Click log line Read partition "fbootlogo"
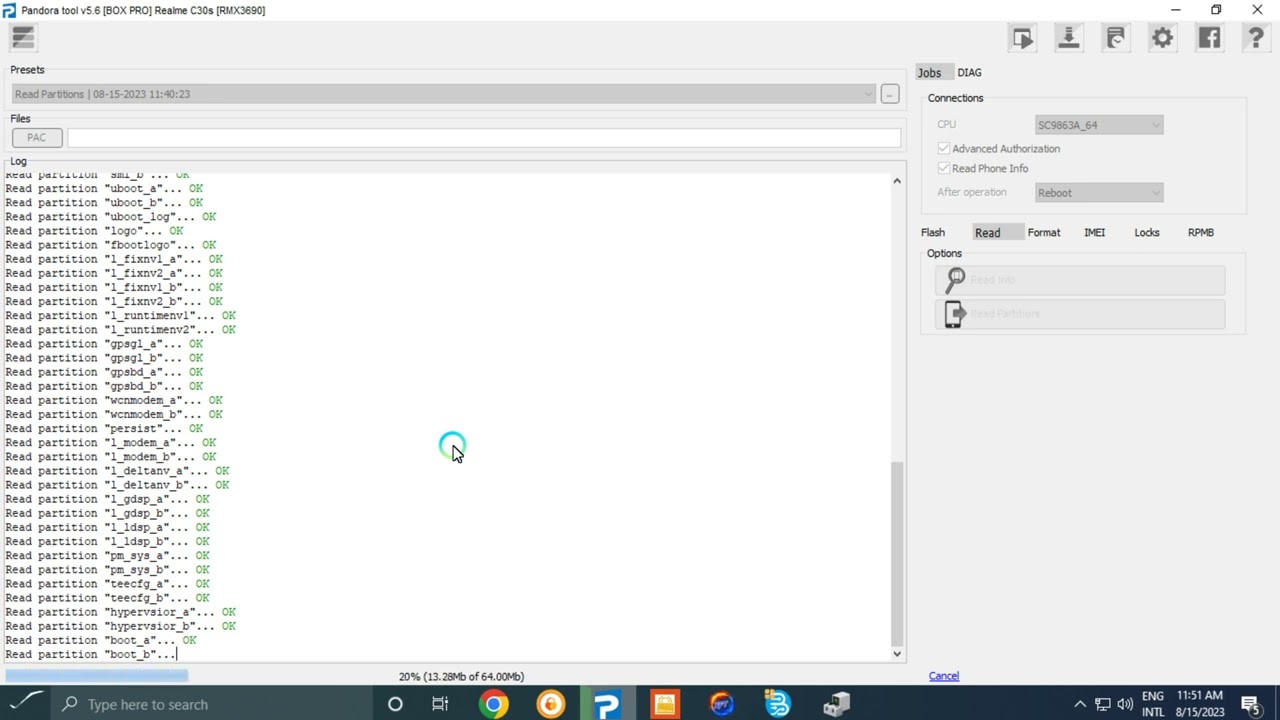 pos(110,245)
